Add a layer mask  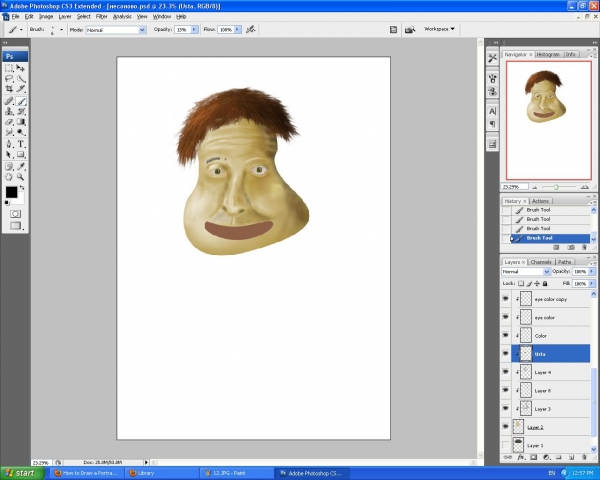[533, 457]
